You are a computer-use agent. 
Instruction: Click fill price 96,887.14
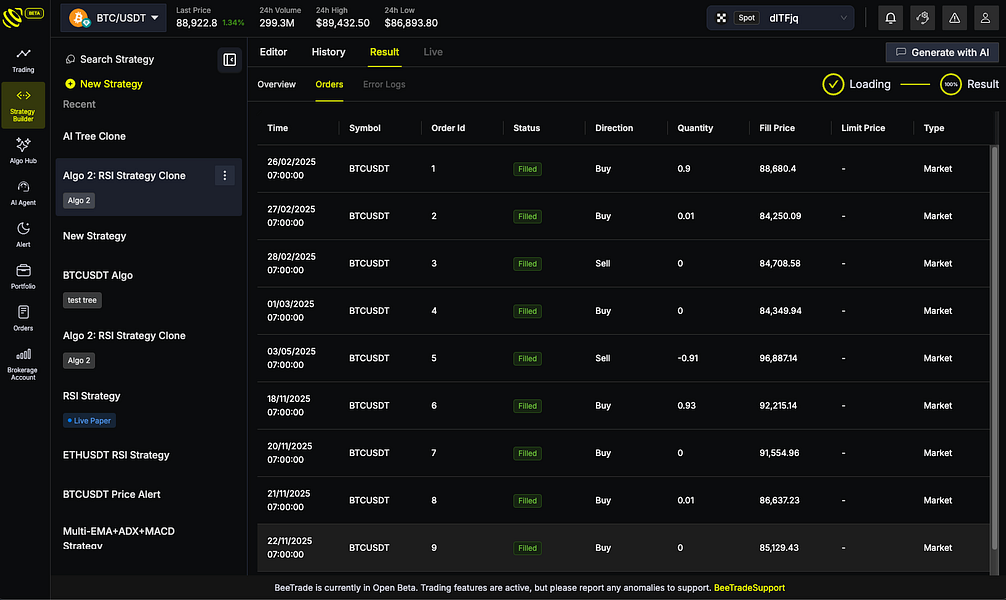tap(778, 358)
